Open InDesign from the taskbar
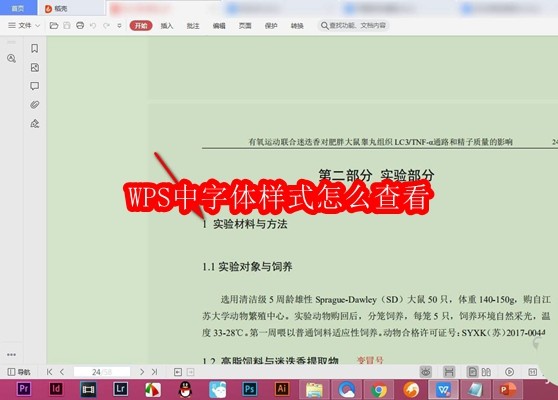This screenshot has height=400, width=558. click(x=56, y=389)
